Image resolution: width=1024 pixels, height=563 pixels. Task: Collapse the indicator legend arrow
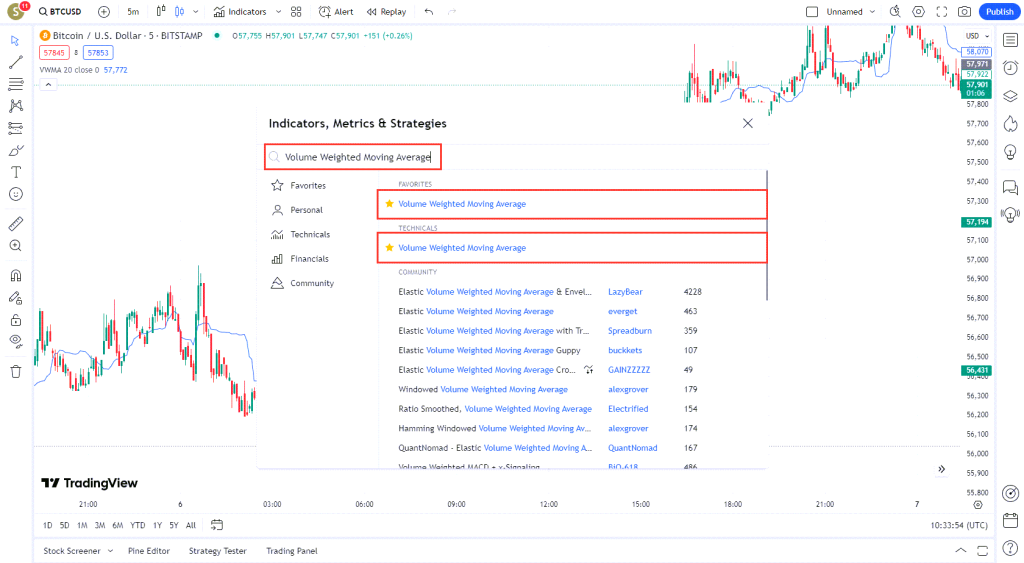[48, 84]
